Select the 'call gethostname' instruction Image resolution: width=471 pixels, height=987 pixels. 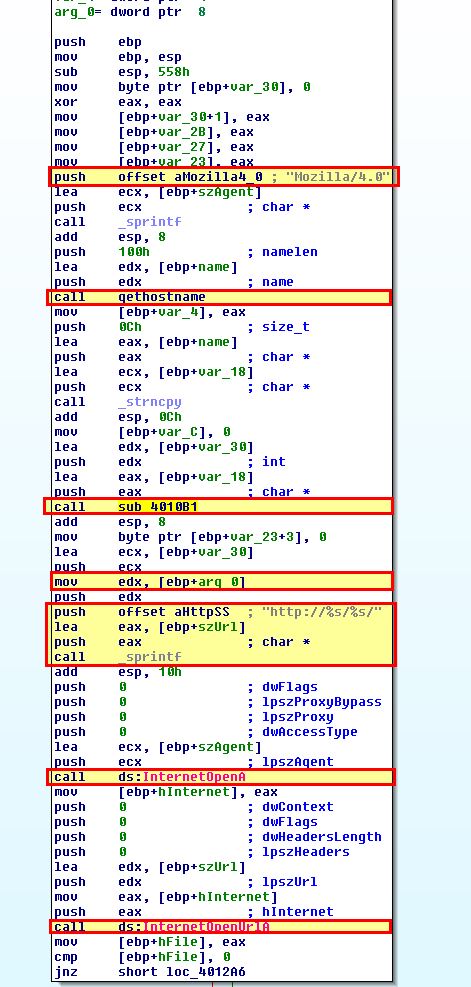pyautogui.click(x=218, y=296)
